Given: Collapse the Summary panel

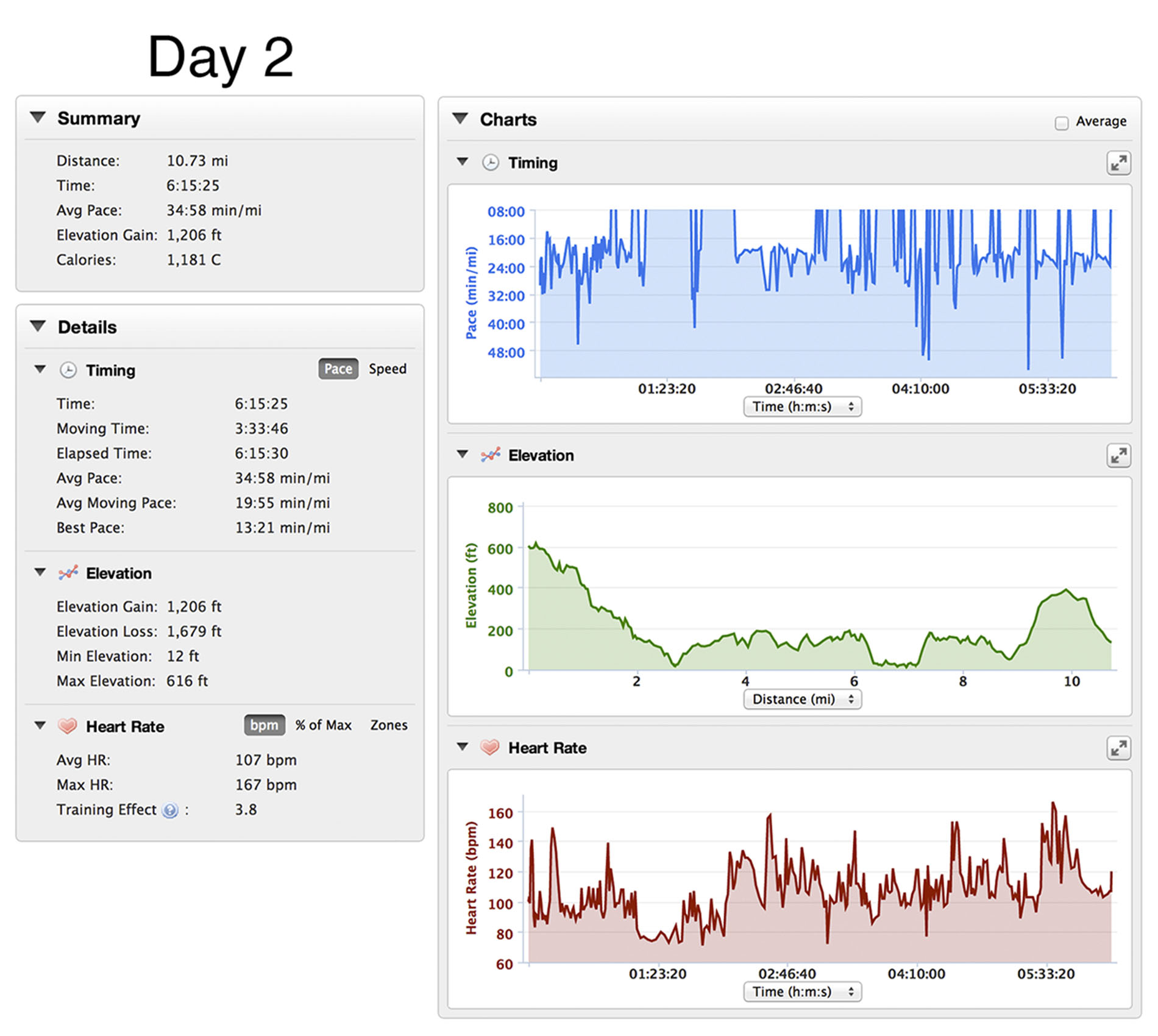Looking at the screenshot, I should [38, 118].
